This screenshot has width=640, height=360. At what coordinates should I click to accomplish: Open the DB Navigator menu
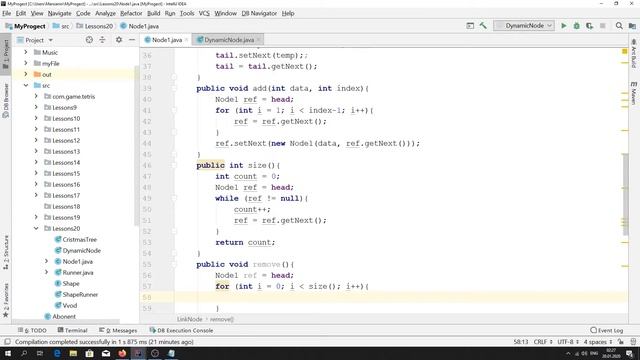click(x=259, y=13)
